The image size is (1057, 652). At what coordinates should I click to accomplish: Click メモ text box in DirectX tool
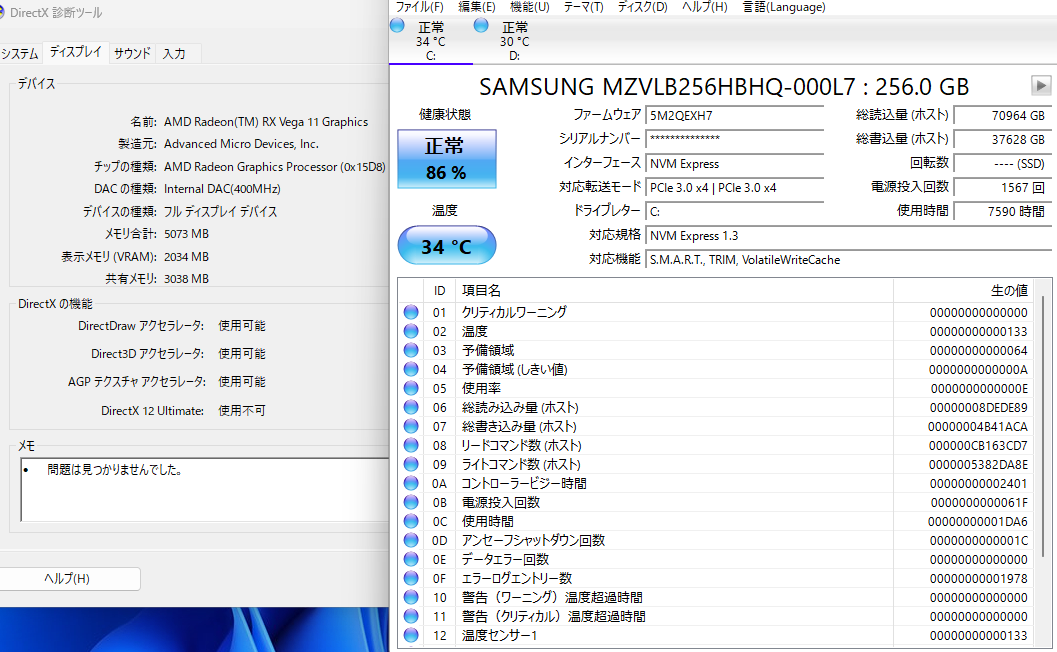[x=205, y=490]
